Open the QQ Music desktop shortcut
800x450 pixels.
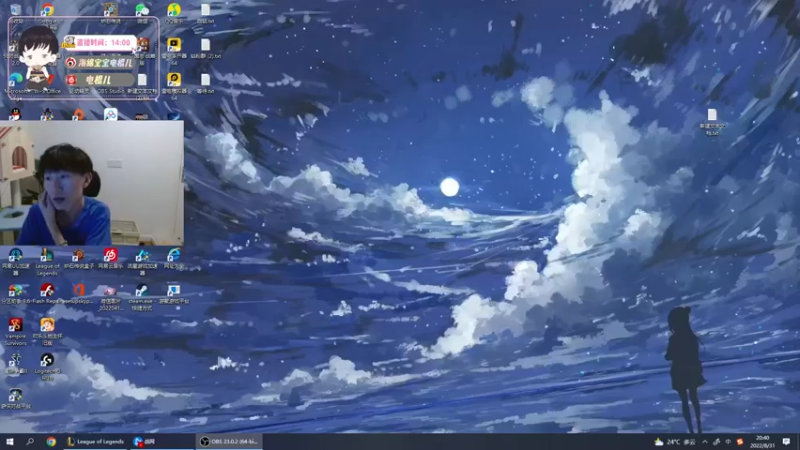pos(173,13)
